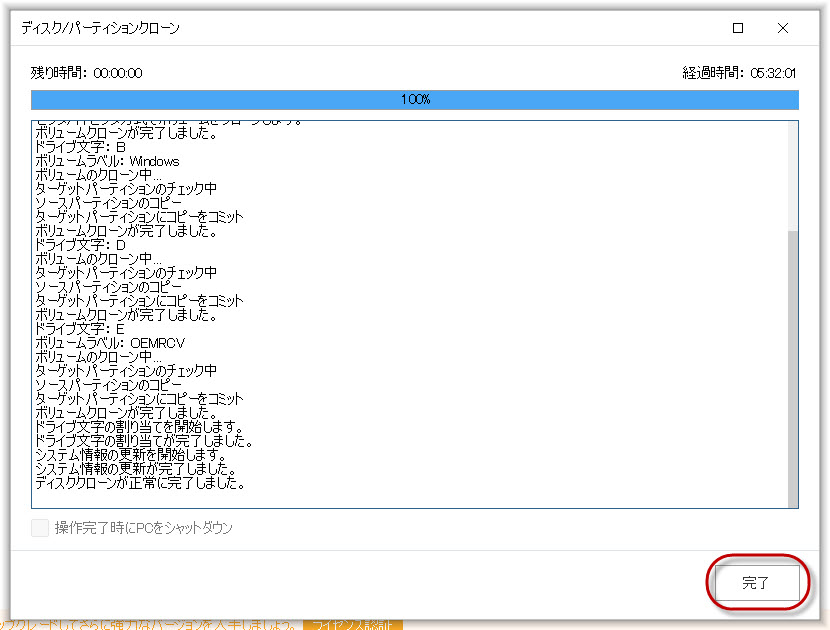The width and height of the screenshot is (830, 630).
Task: Select log line ドライブ文字: D
Action: point(80,245)
